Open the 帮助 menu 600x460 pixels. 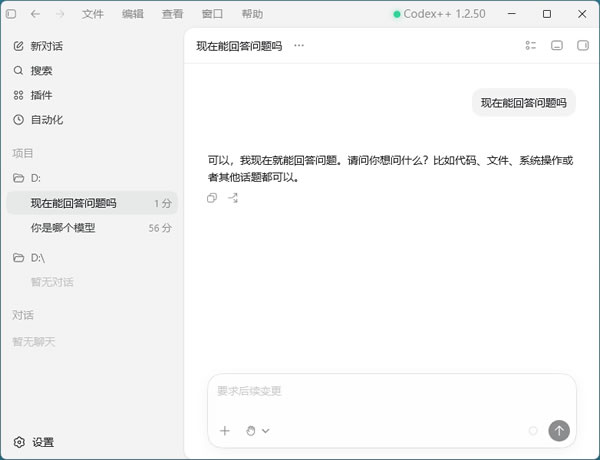[x=252, y=14]
